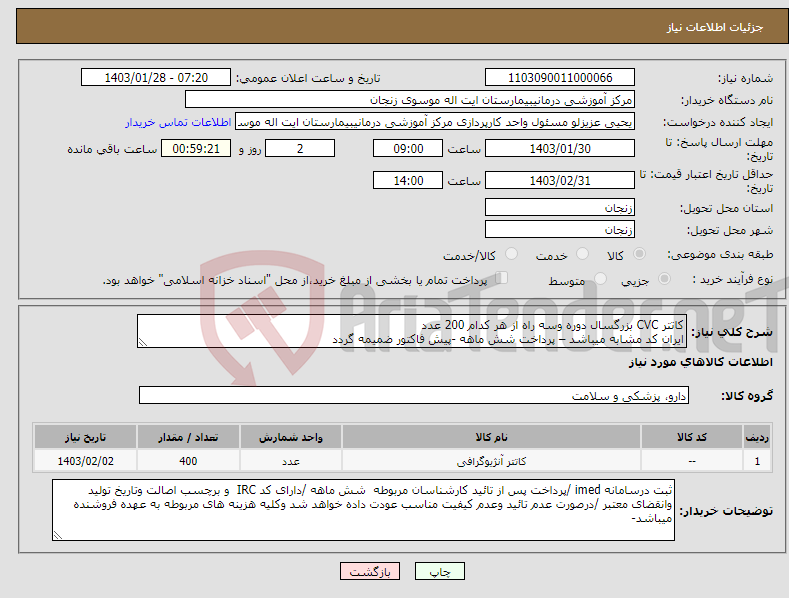
Task: Click the ردیف column header
Action: point(757,437)
